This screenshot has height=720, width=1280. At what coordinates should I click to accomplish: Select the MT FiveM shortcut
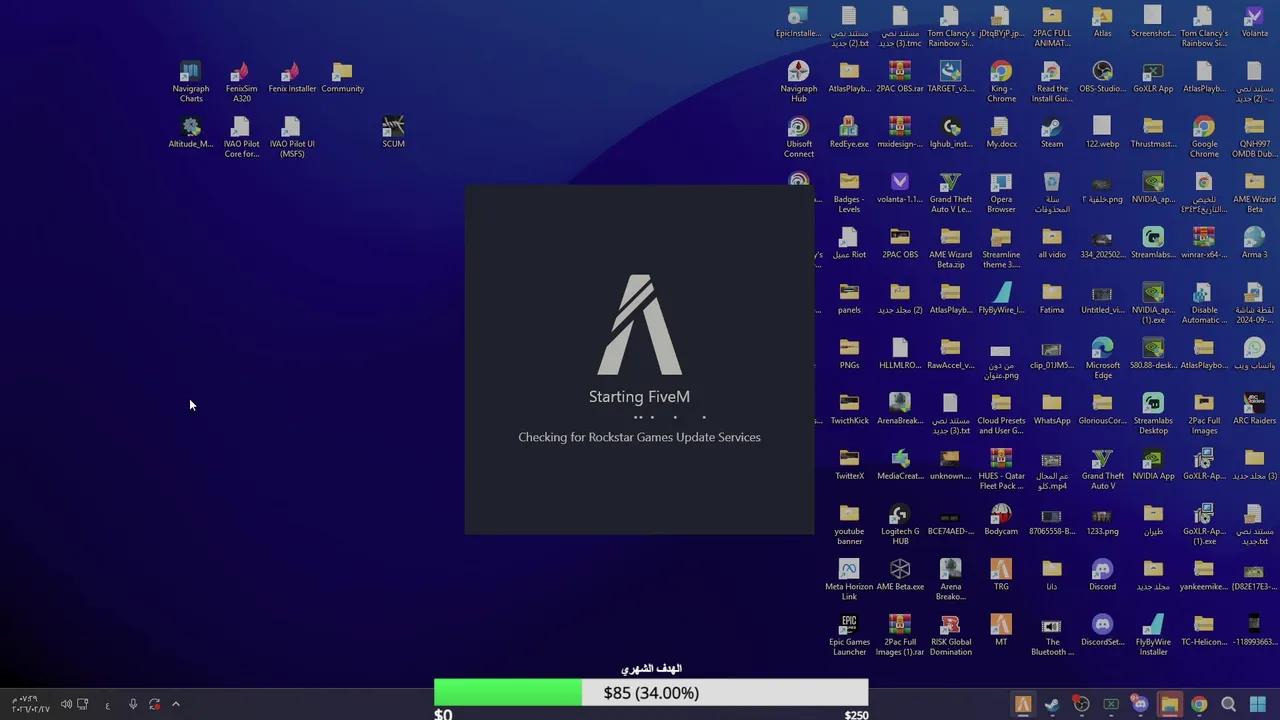[x=1001, y=630]
